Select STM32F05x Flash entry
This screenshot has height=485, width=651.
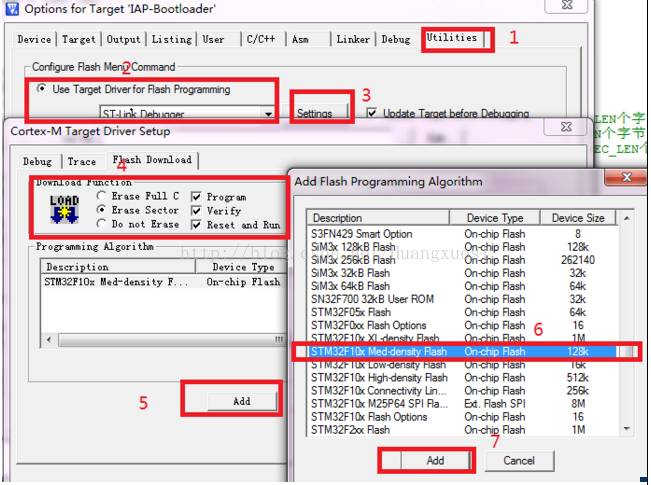462,312
